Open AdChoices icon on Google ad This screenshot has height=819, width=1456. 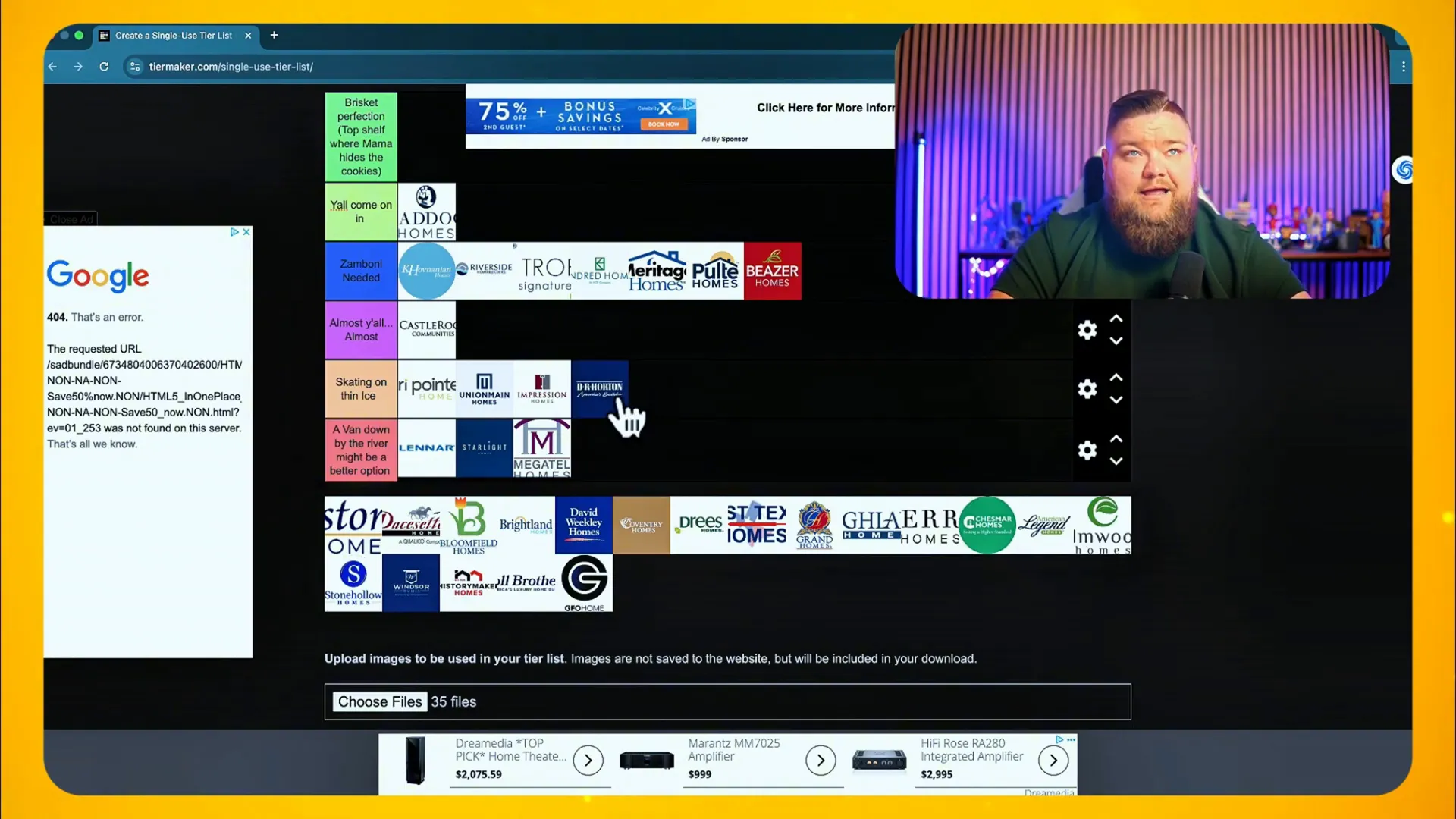[x=234, y=232]
